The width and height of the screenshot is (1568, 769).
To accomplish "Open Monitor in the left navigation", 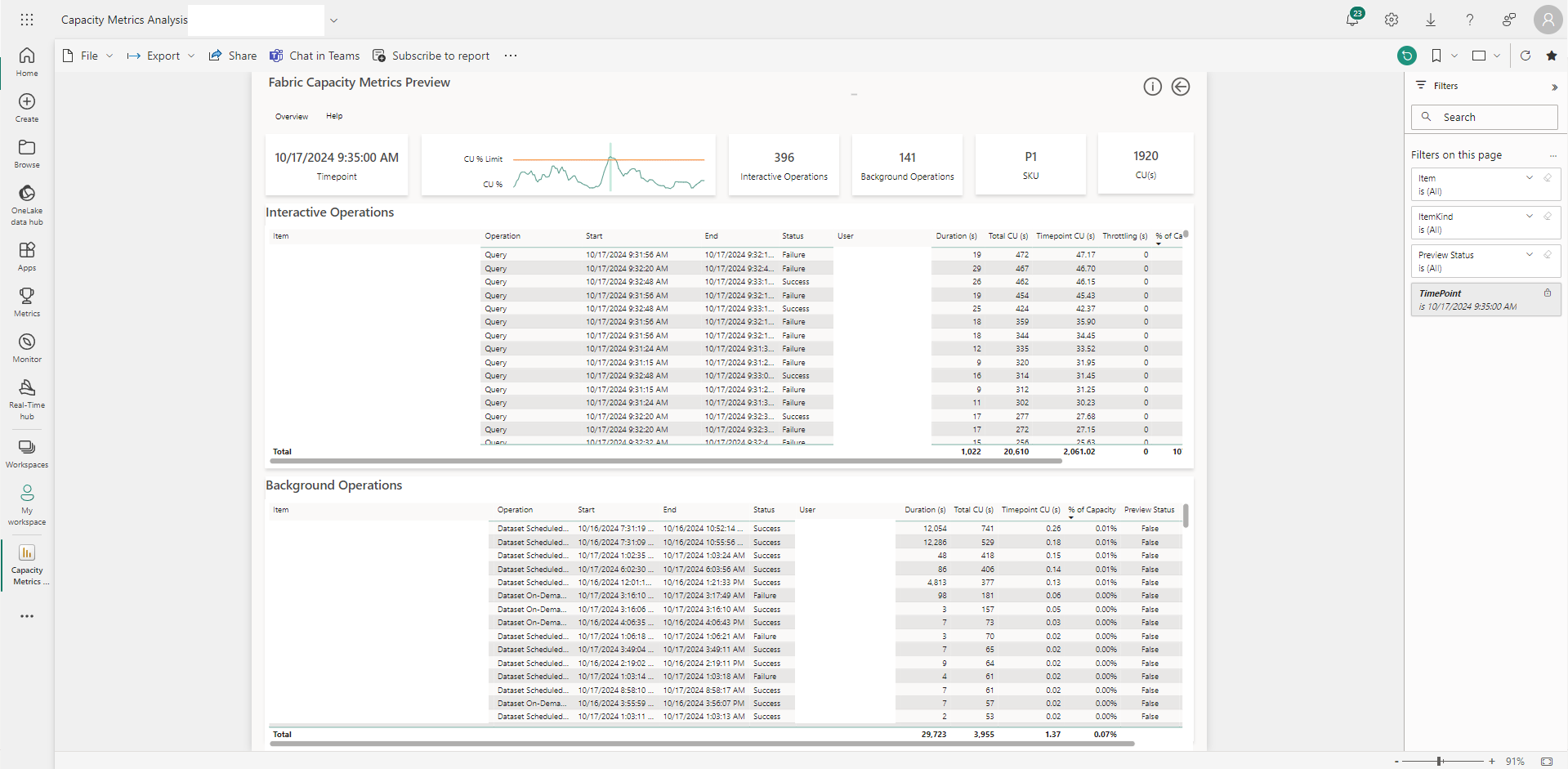I will point(27,348).
